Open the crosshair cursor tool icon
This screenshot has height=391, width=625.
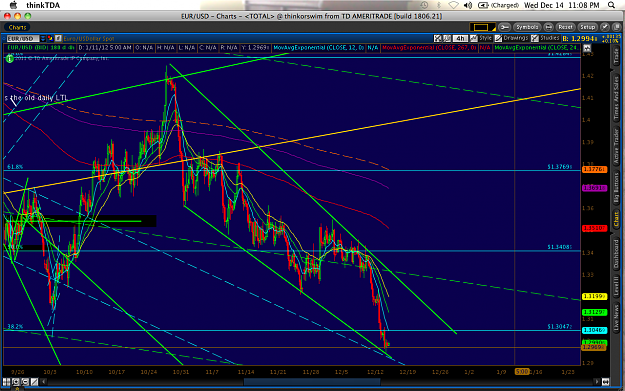click(x=438, y=38)
